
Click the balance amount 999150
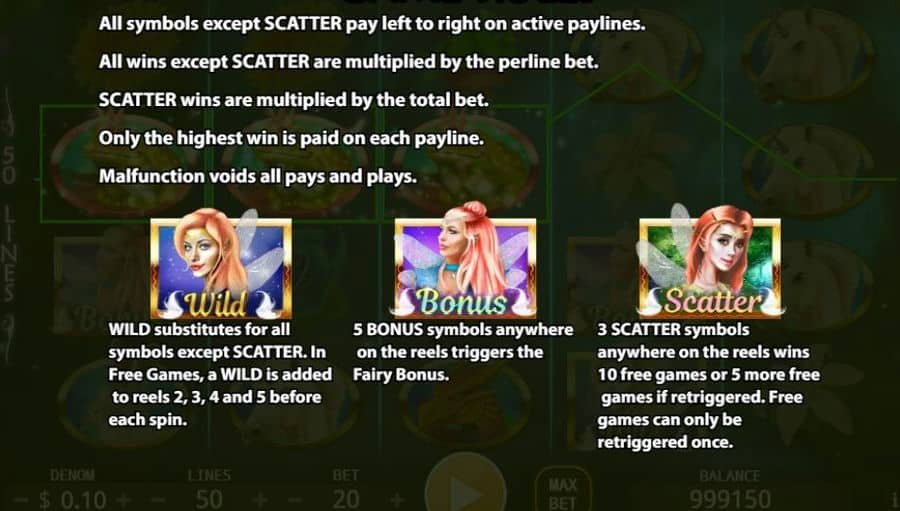point(730,500)
